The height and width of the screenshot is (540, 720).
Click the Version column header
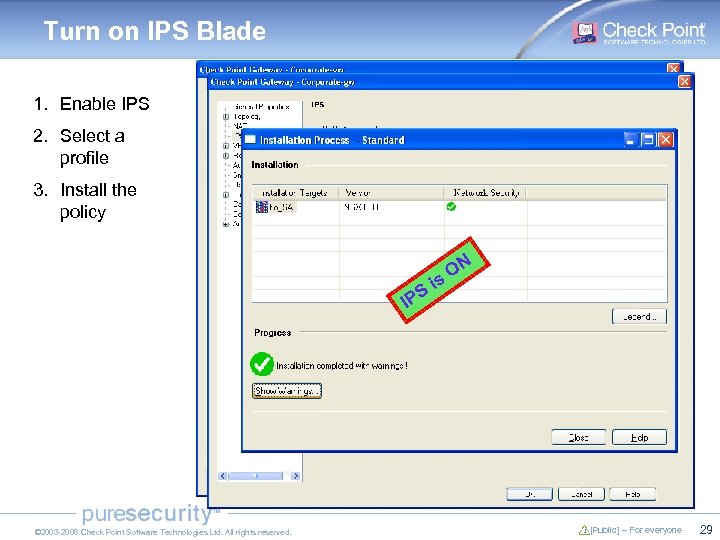click(391, 193)
